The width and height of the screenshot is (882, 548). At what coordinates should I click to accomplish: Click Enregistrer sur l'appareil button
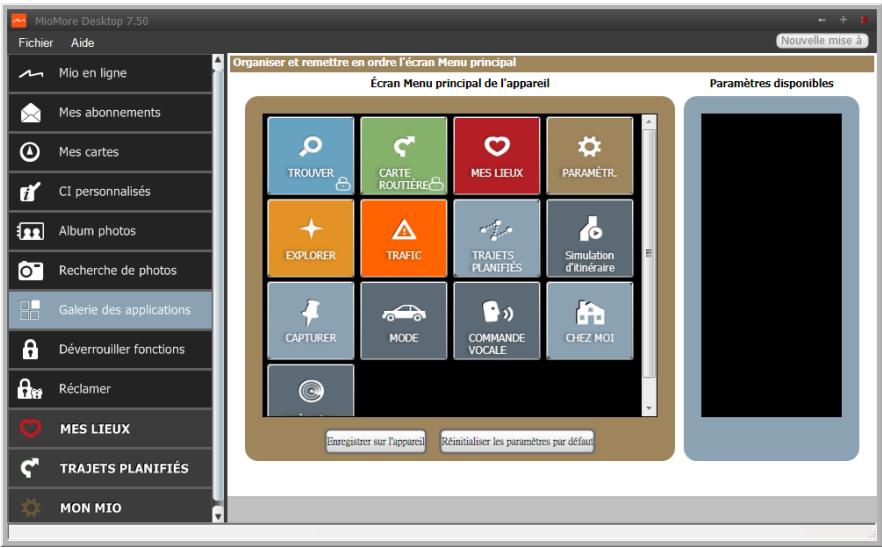point(376,441)
